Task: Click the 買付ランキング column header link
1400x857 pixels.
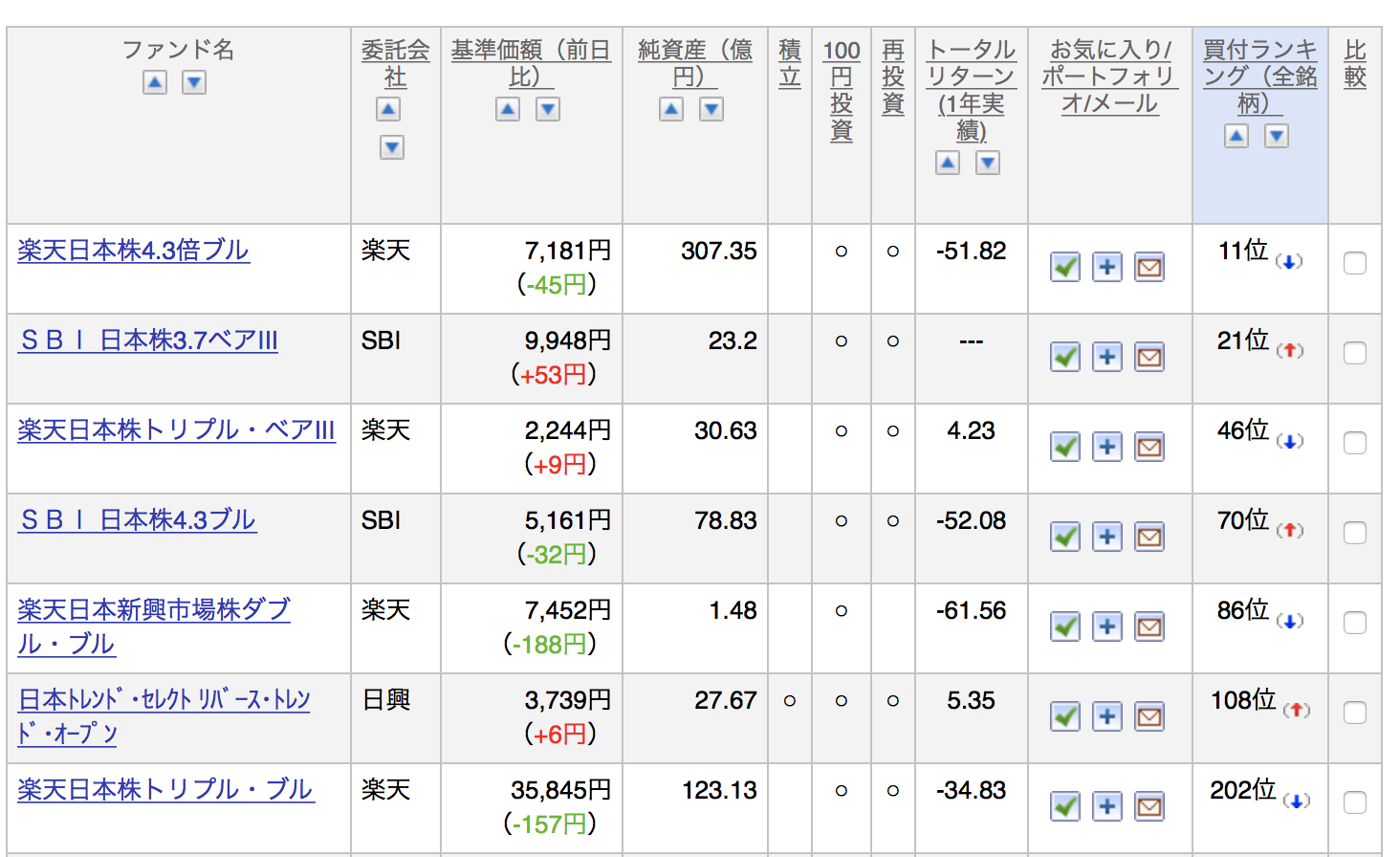Action: click(x=1259, y=76)
